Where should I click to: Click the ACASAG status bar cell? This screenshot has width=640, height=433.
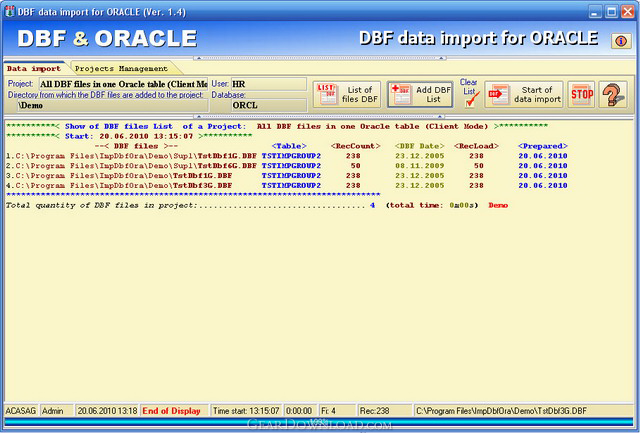[21, 411]
